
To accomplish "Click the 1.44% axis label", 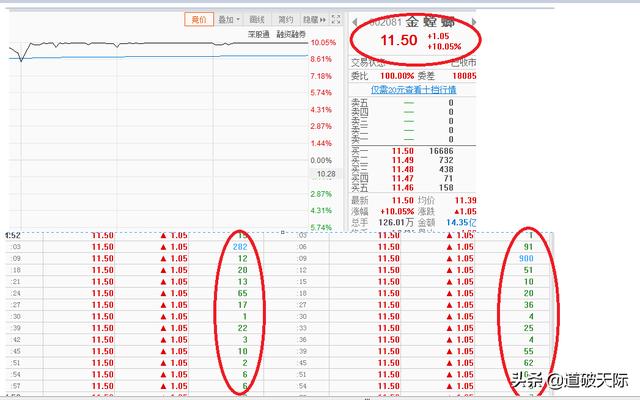I will click(321, 143).
